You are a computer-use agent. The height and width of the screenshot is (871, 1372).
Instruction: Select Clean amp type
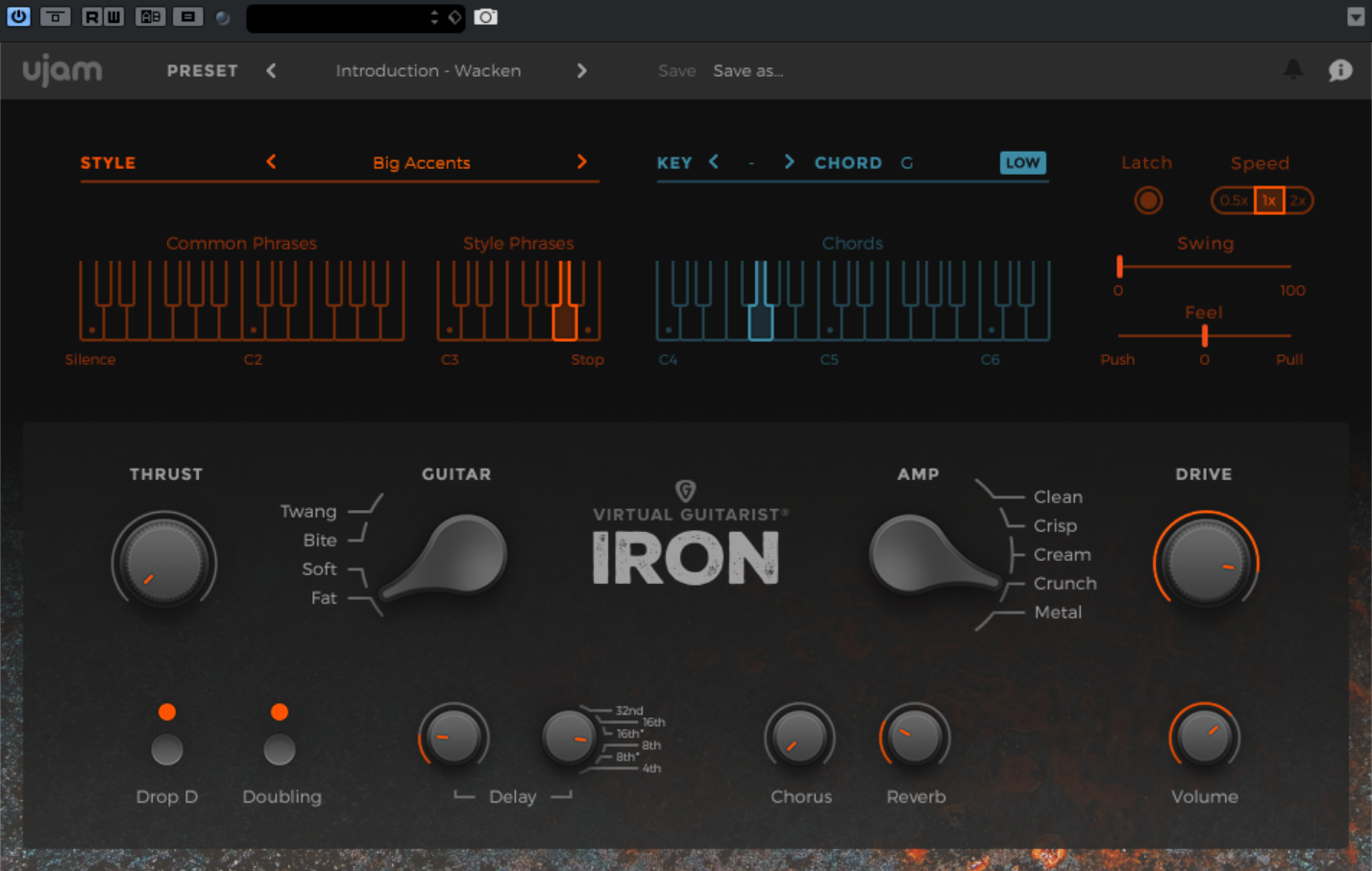tap(1058, 496)
